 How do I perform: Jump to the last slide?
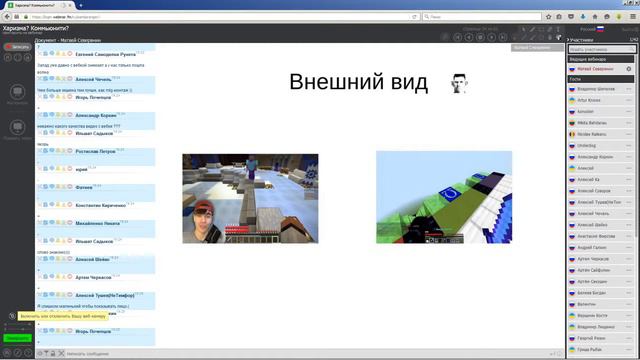[x=503, y=37]
